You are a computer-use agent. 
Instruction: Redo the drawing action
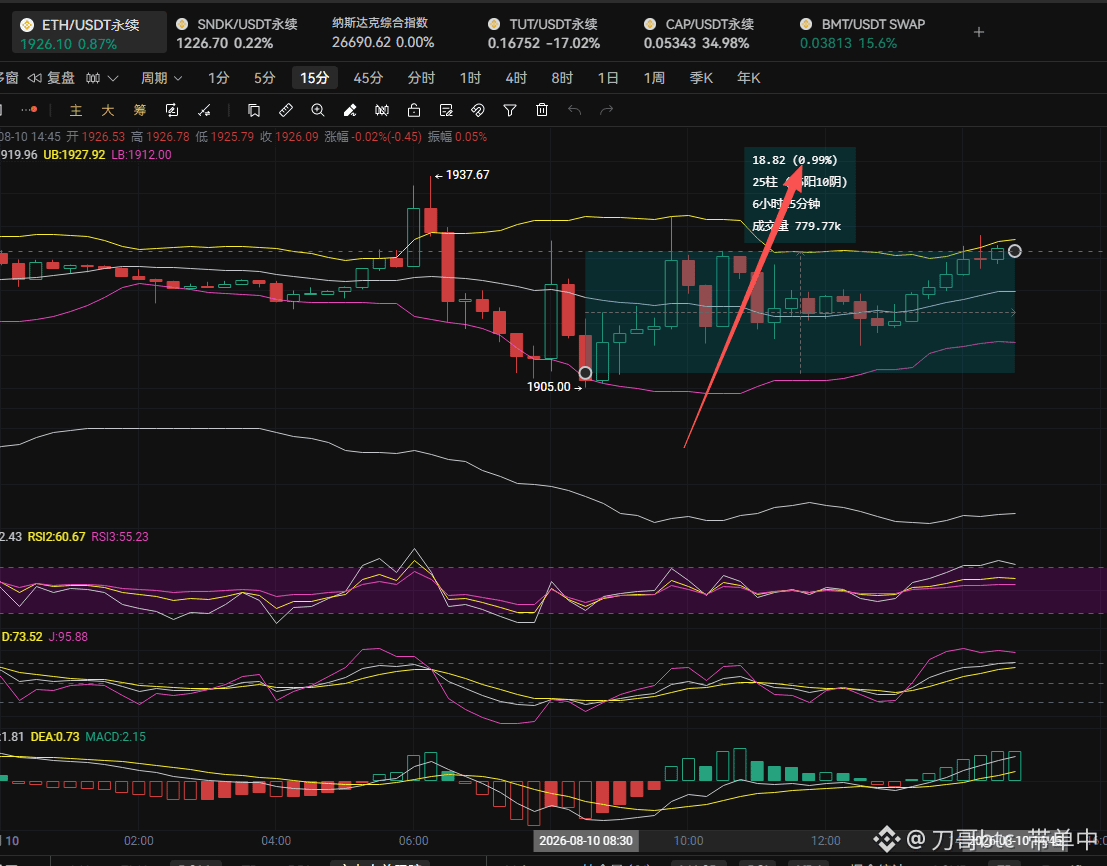[x=606, y=110]
